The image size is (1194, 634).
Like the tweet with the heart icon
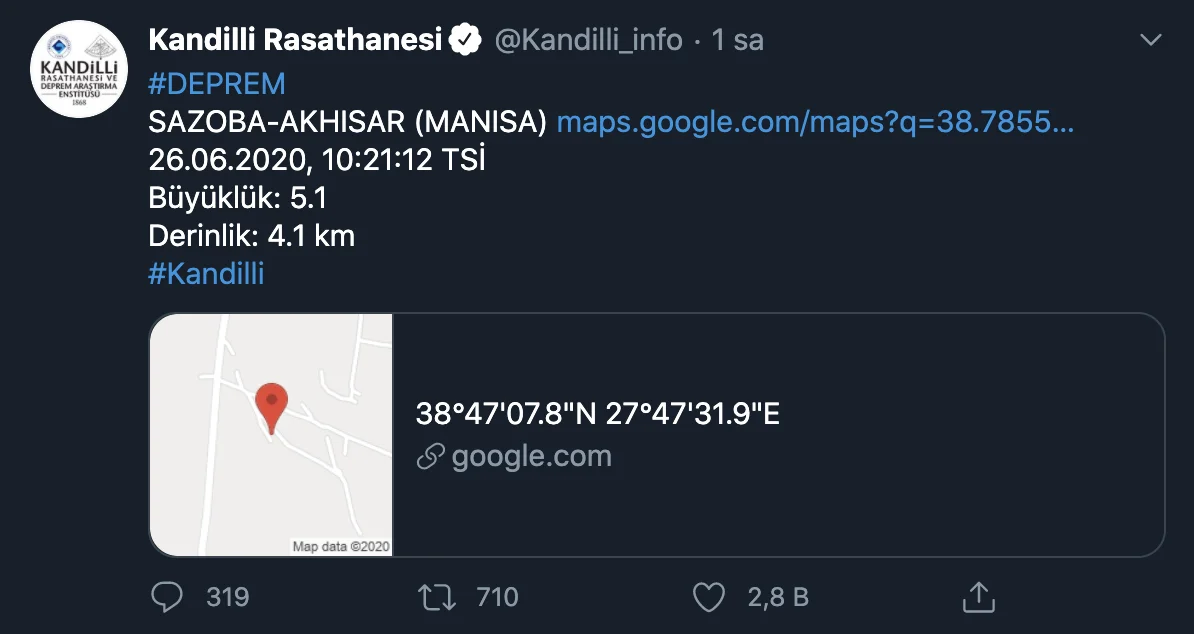coord(708,597)
